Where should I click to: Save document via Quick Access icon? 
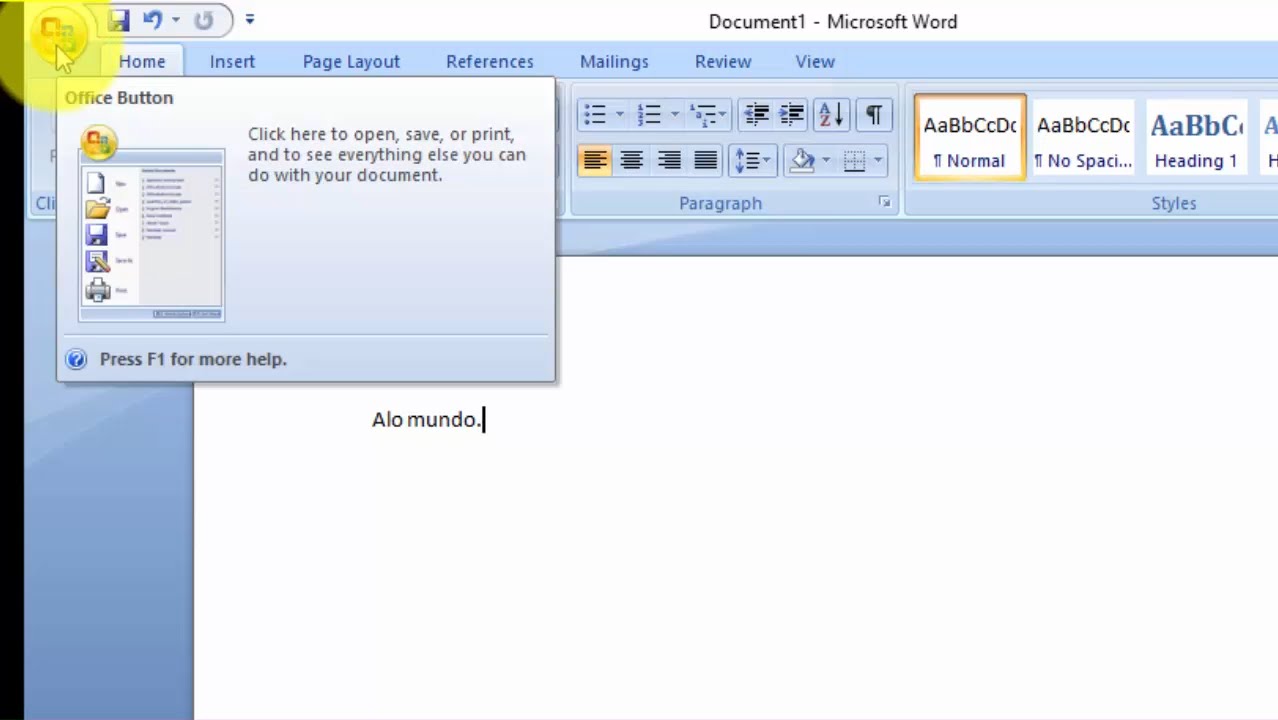pyautogui.click(x=118, y=20)
